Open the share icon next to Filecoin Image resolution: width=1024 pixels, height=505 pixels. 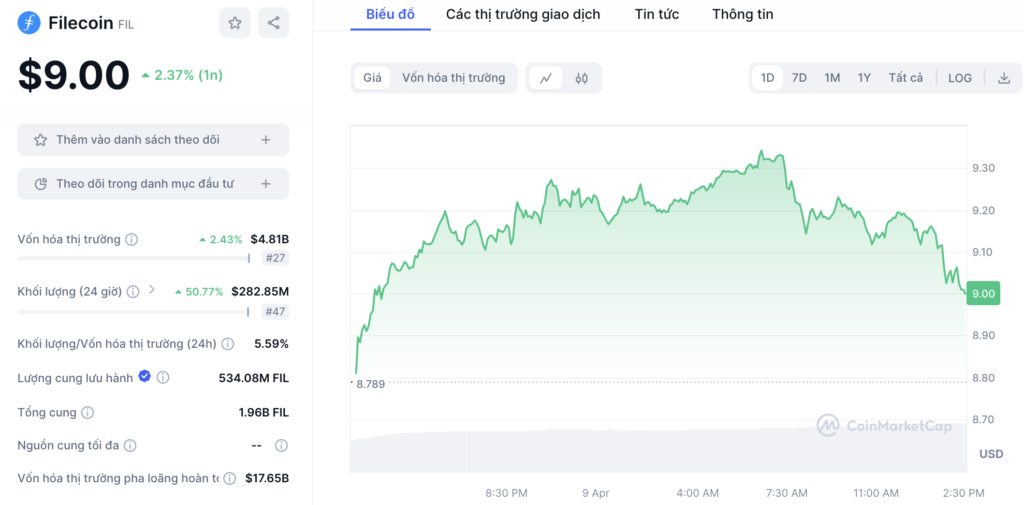pyautogui.click(x=274, y=23)
